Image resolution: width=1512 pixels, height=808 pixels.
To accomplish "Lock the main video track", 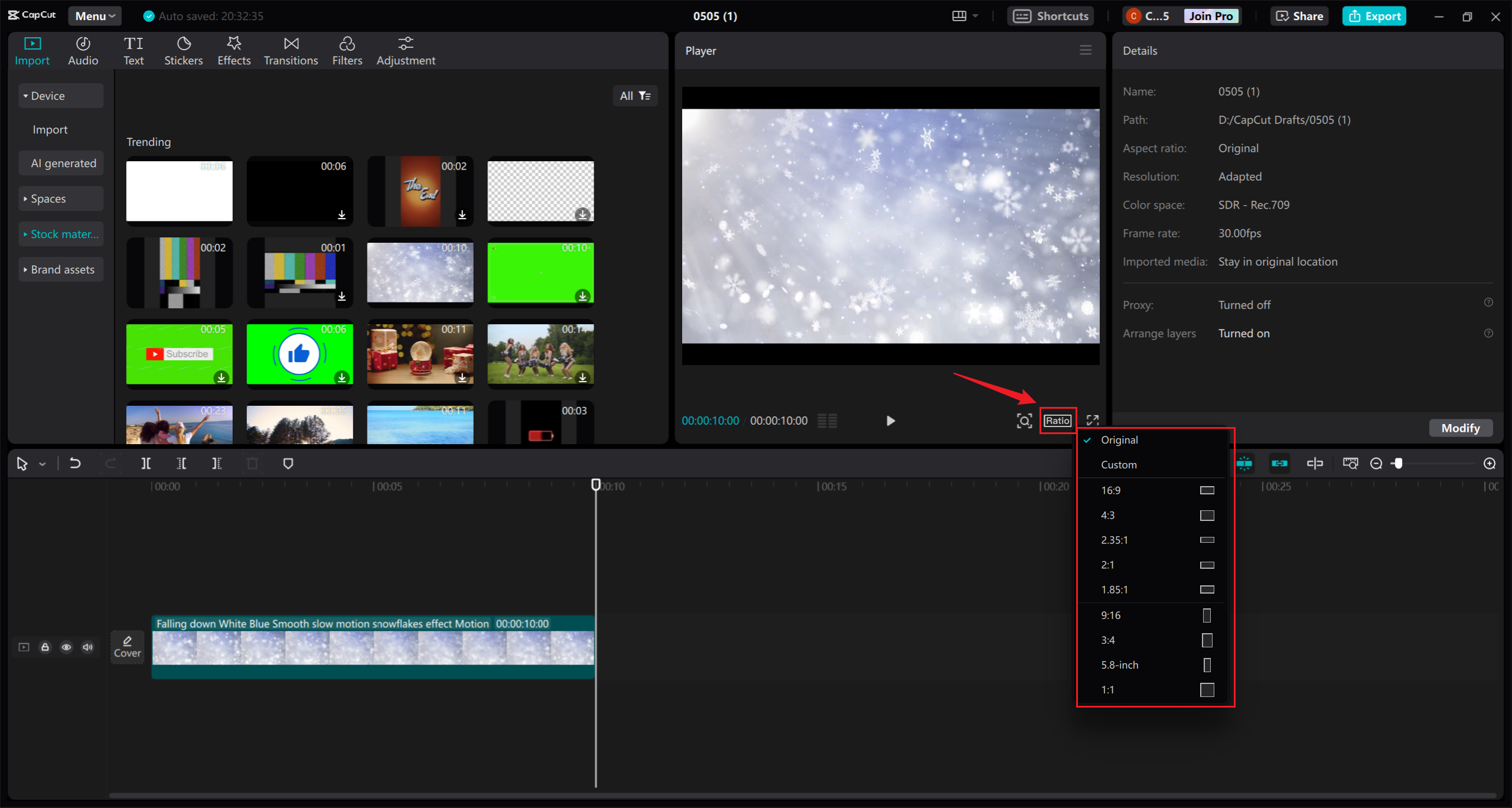I will click(x=45, y=647).
